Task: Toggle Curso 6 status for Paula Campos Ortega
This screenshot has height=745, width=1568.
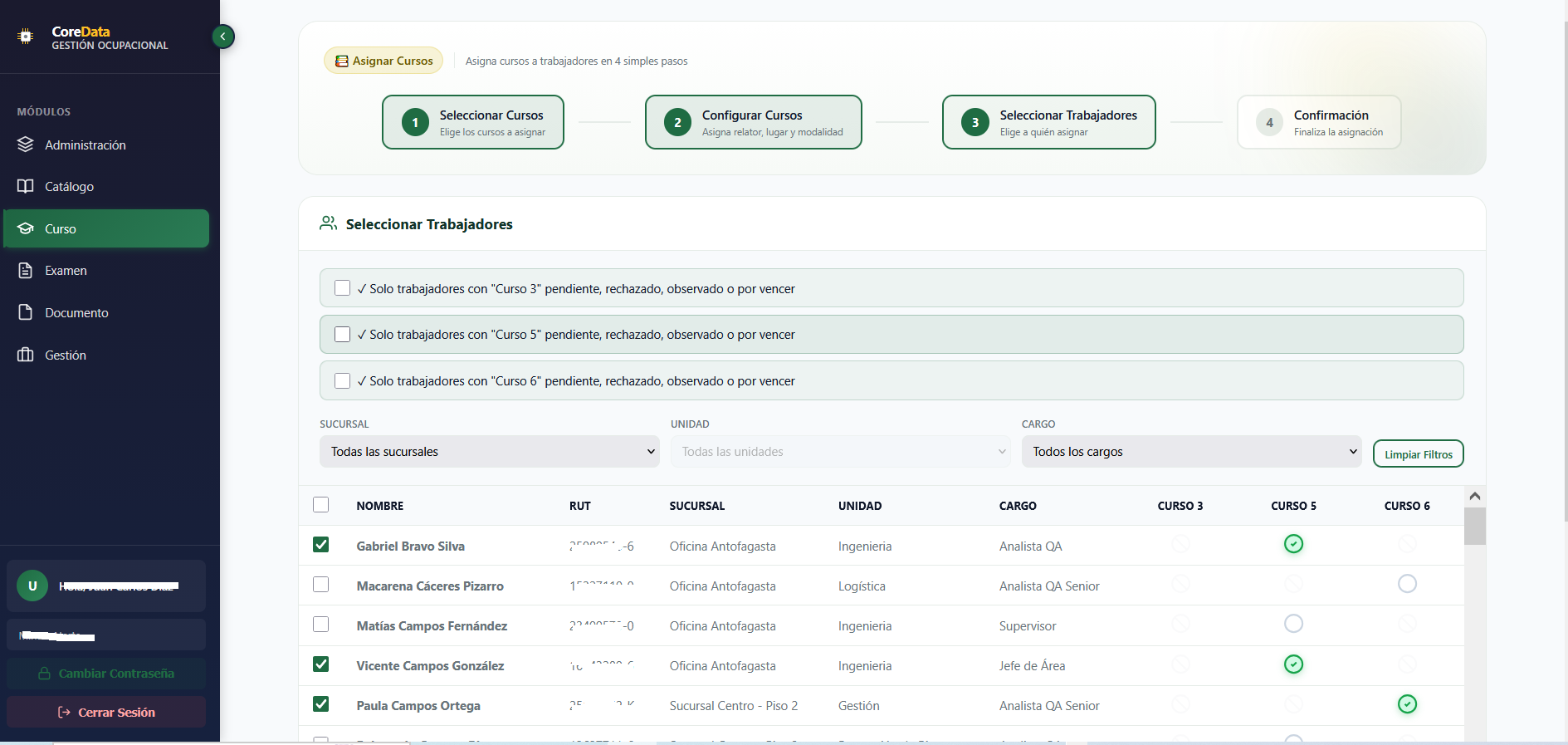Action: tap(1407, 704)
